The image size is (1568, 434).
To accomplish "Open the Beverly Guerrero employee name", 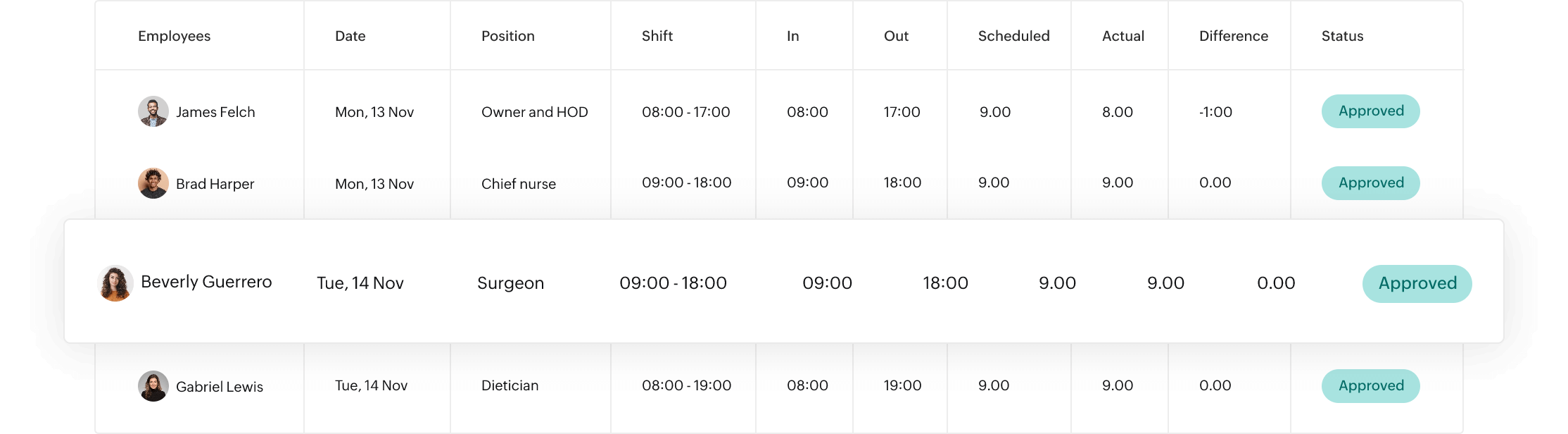I will (206, 282).
